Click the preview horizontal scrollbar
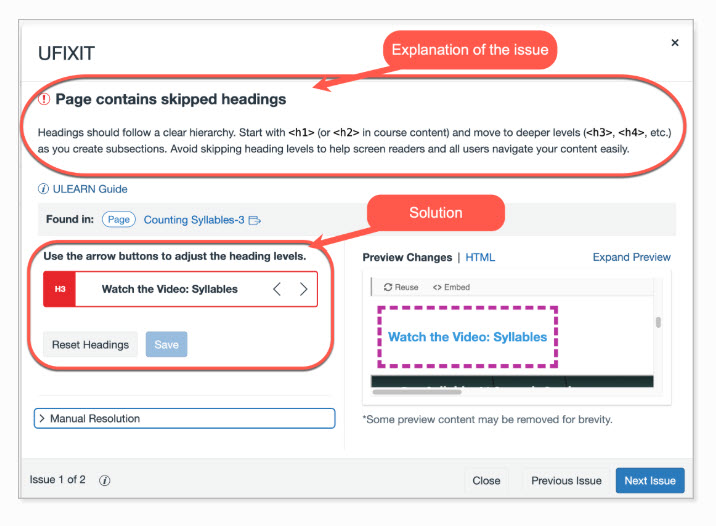Screen dimensions: 716x526 click(416, 392)
